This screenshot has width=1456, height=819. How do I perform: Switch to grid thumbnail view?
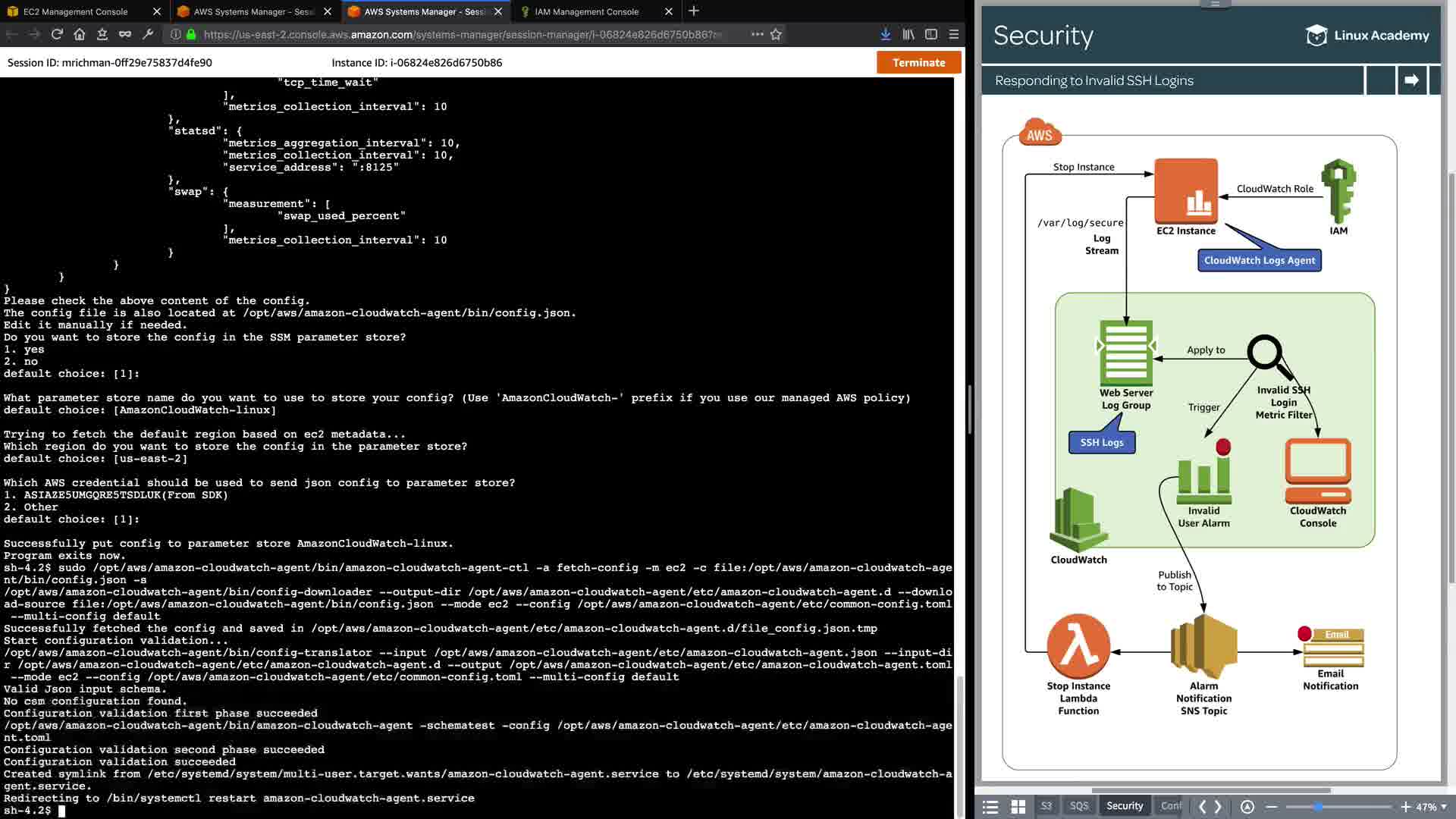[x=1018, y=807]
